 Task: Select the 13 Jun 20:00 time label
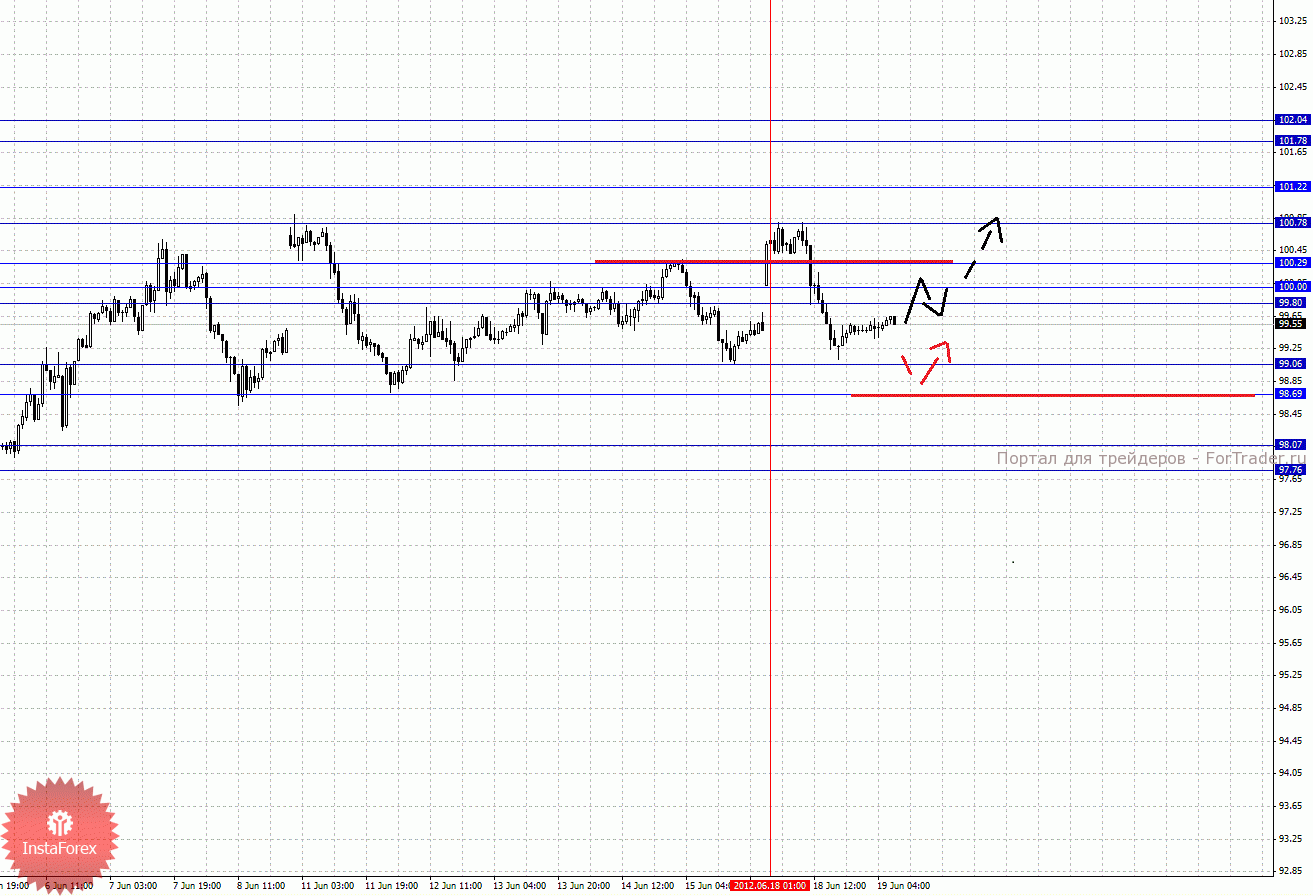584,886
